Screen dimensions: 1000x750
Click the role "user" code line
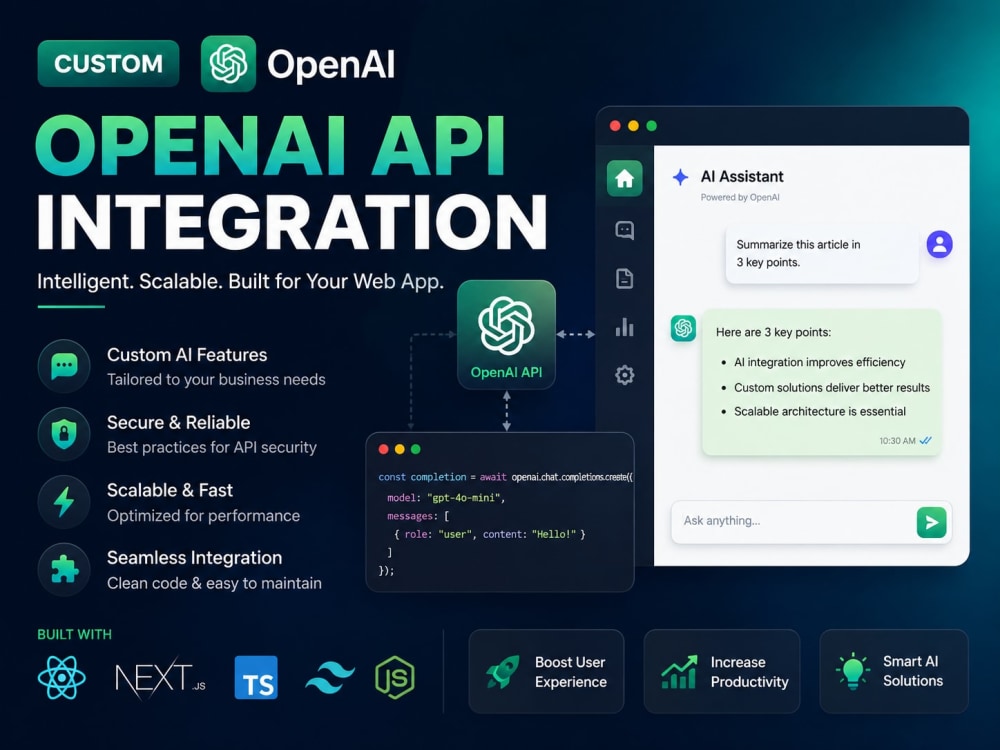click(490, 534)
